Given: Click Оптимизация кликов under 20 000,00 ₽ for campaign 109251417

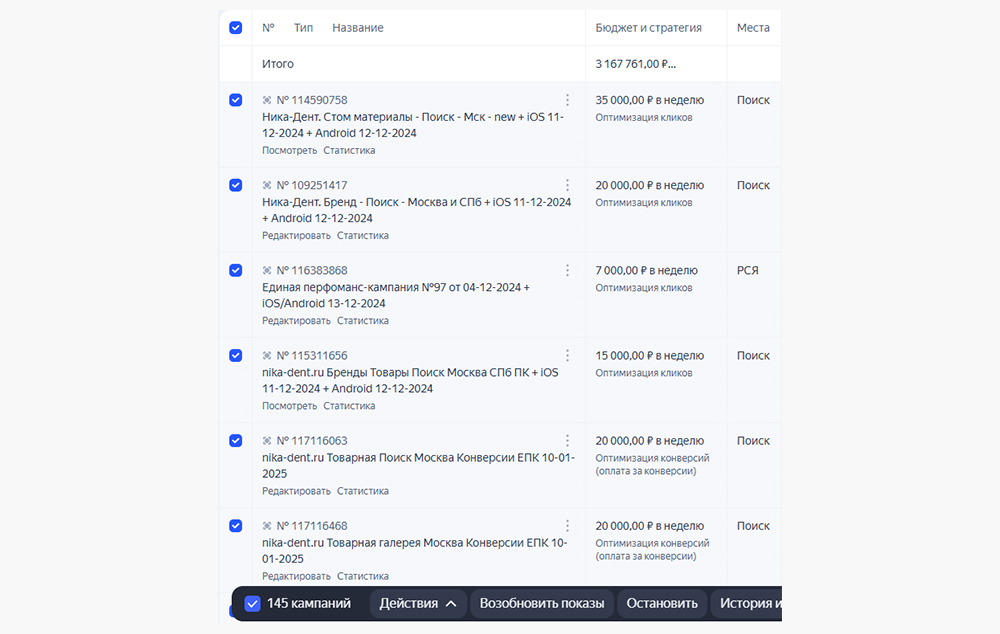Looking at the screenshot, I should [x=643, y=203].
